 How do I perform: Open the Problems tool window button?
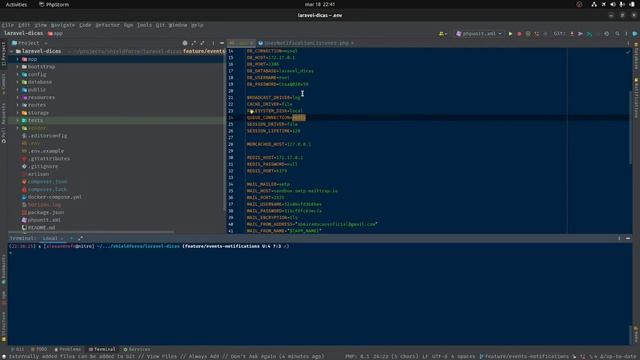[x=68, y=349]
